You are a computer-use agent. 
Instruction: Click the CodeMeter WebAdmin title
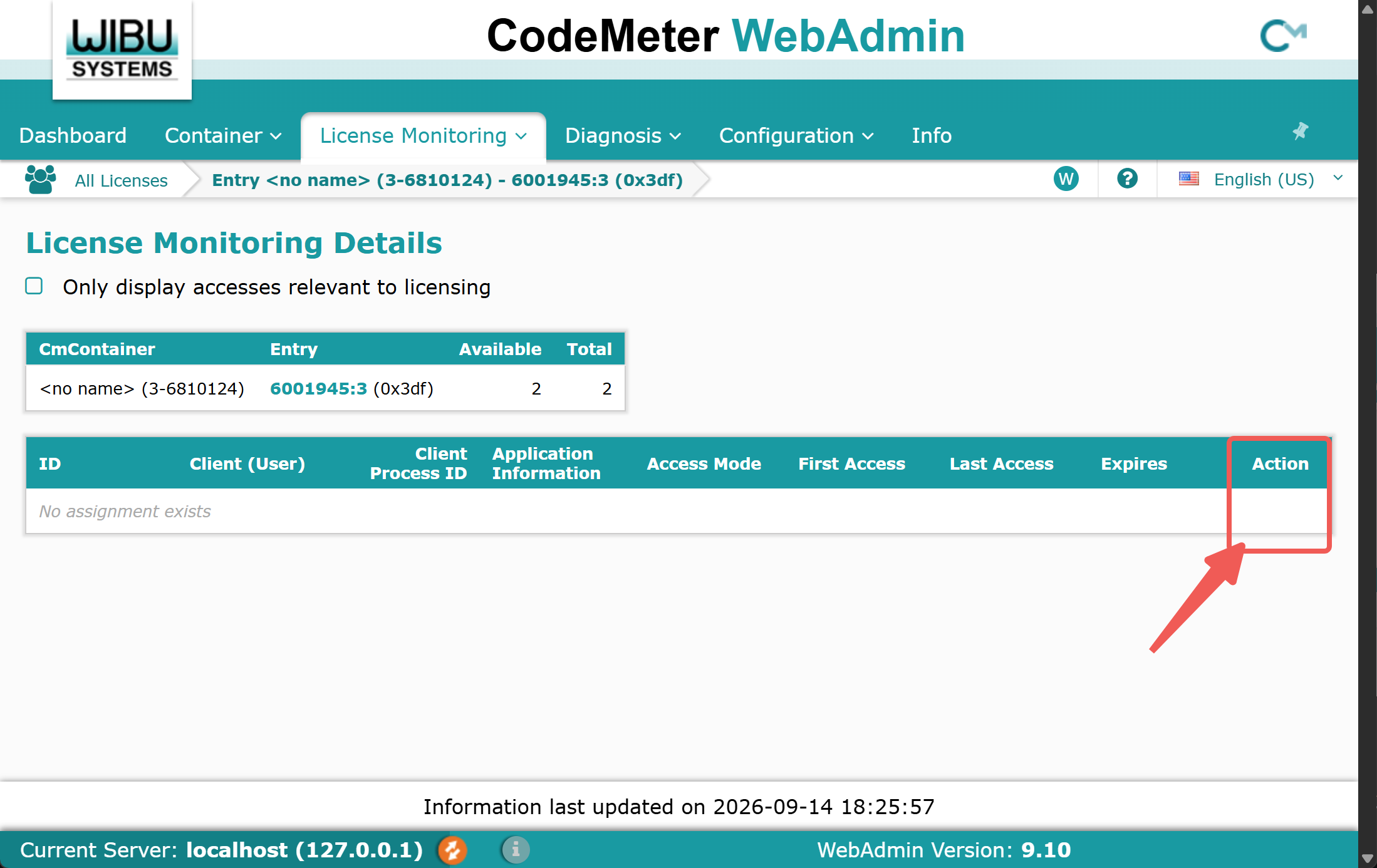coord(726,36)
